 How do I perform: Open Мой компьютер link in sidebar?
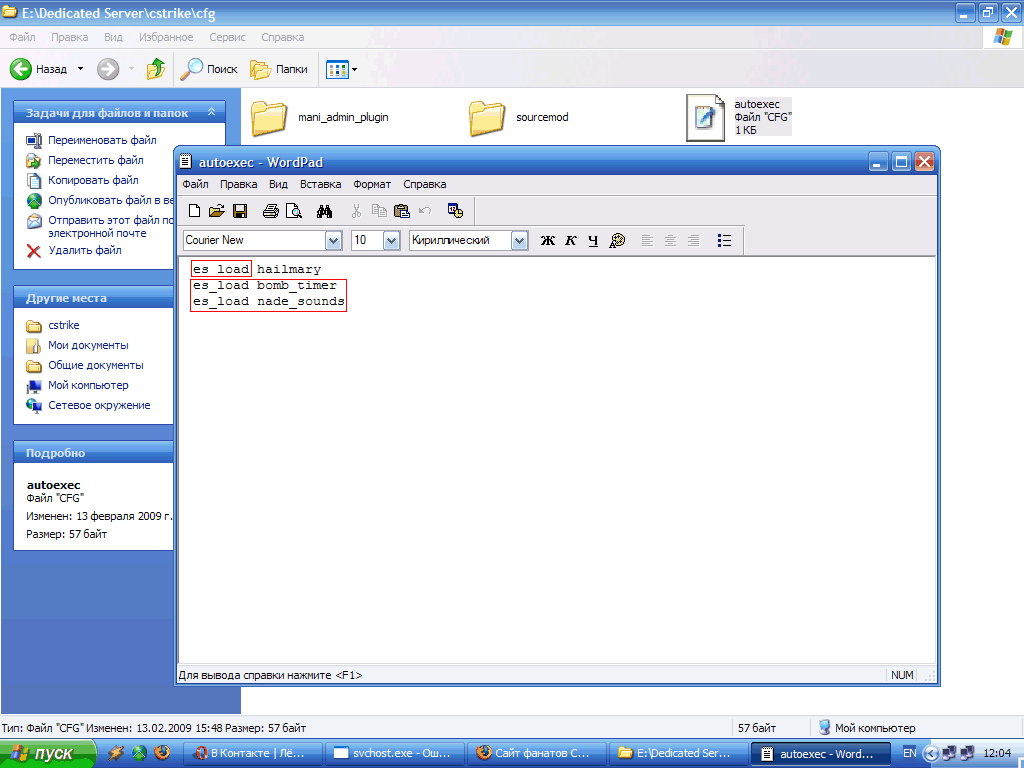click(x=88, y=385)
